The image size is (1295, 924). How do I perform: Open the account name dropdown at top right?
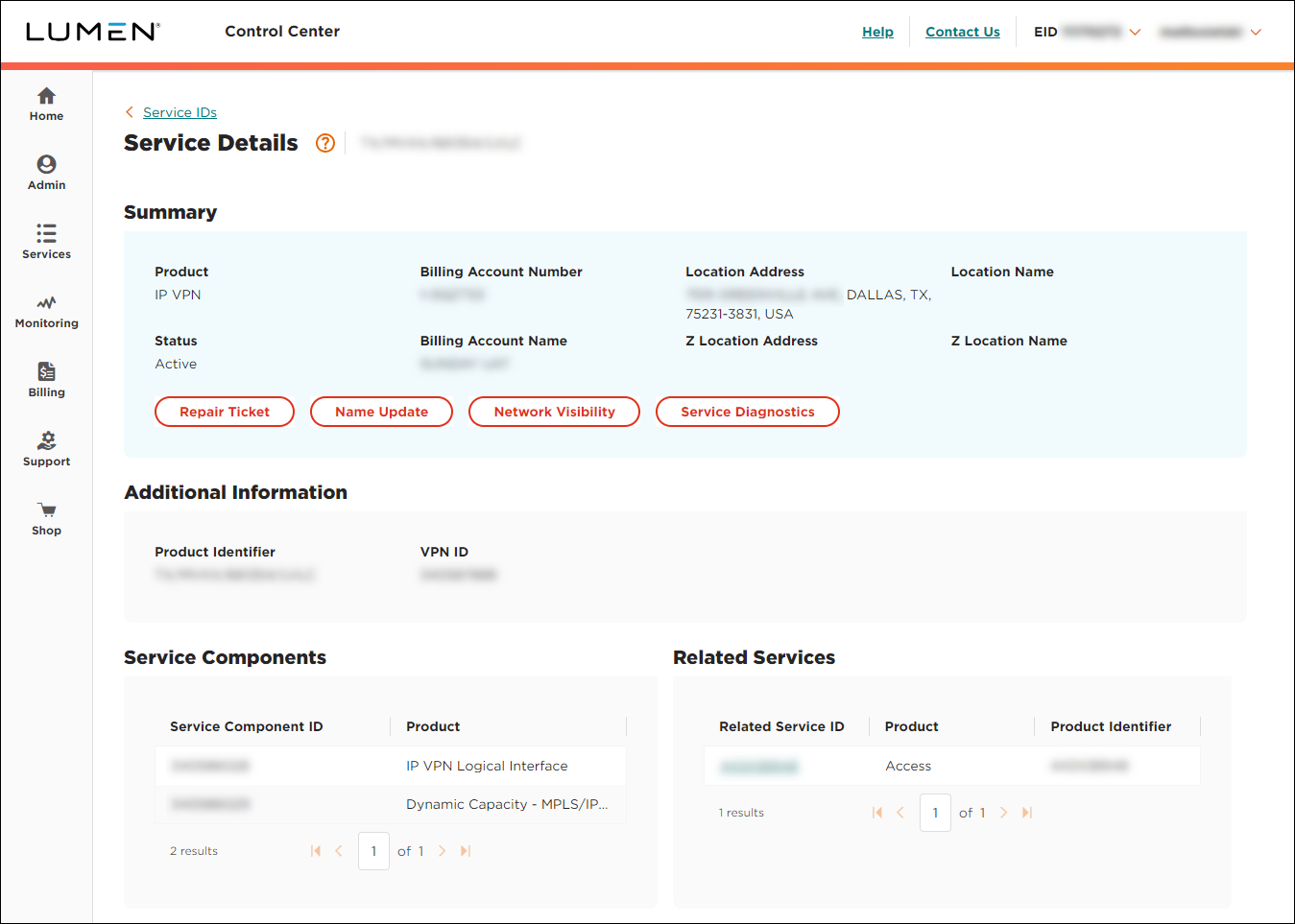click(x=1256, y=32)
